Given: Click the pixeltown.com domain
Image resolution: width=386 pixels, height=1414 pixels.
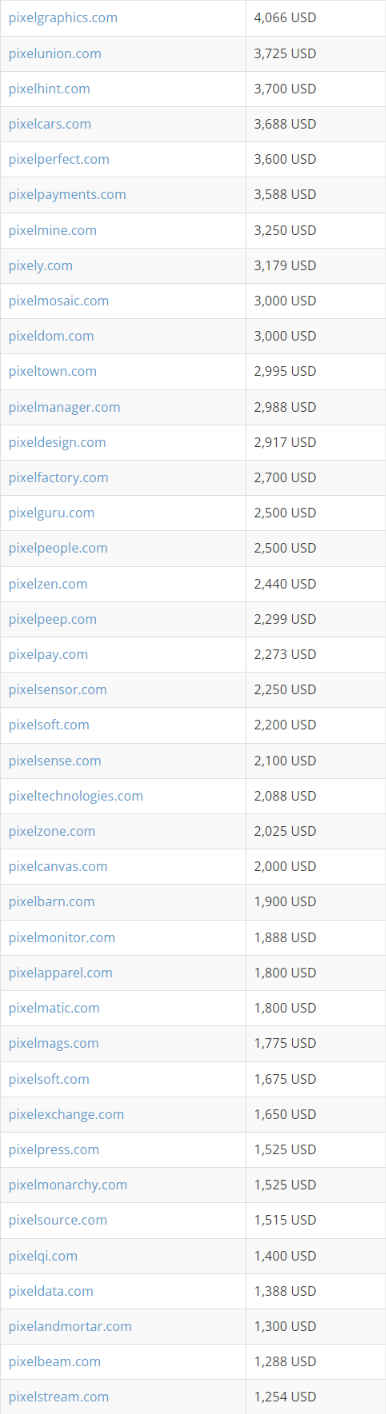Looking at the screenshot, I should coord(53,371).
